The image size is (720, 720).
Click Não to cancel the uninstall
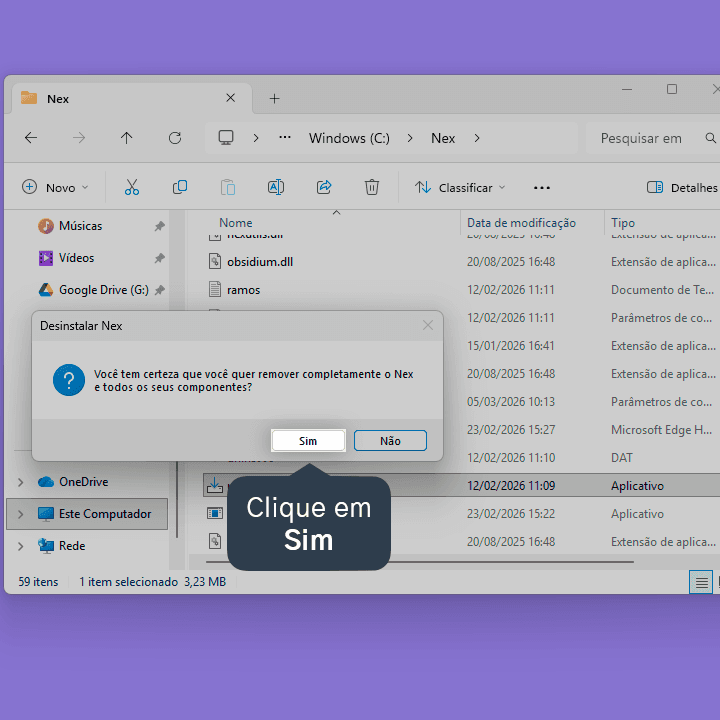[x=390, y=441]
